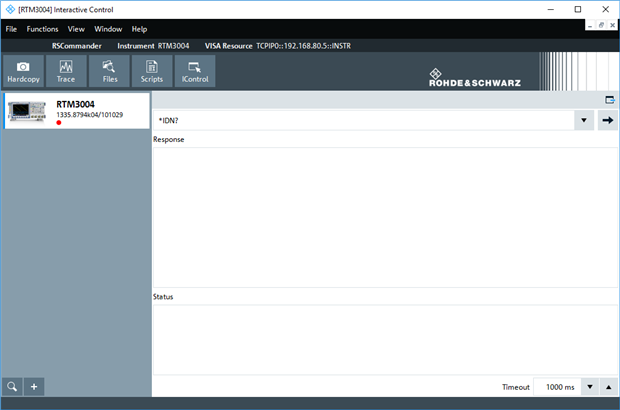
Task: Select the RTM3004 instrument entry
Action: 75,110
